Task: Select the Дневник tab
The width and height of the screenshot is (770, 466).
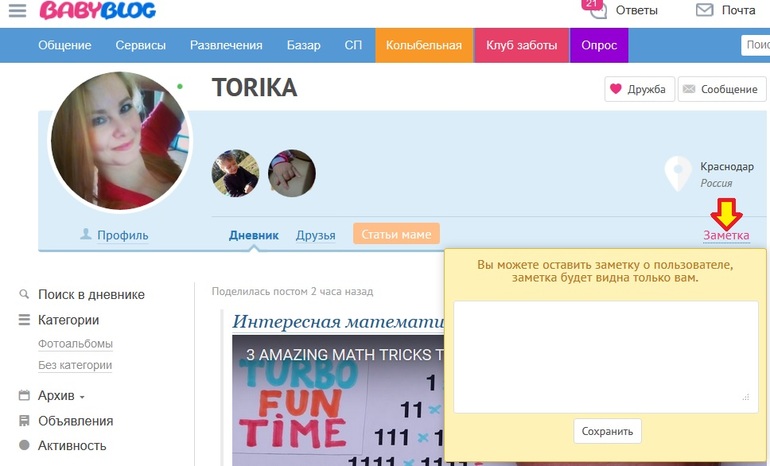Action: pyautogui.click(x=253, y=235)
